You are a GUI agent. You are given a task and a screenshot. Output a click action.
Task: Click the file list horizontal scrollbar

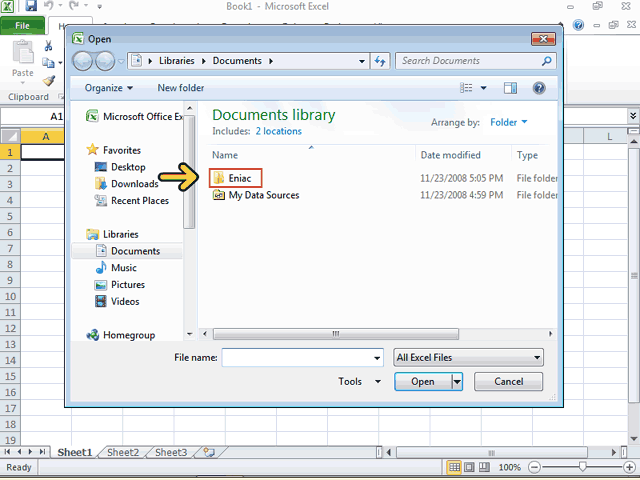coord(336,334)
